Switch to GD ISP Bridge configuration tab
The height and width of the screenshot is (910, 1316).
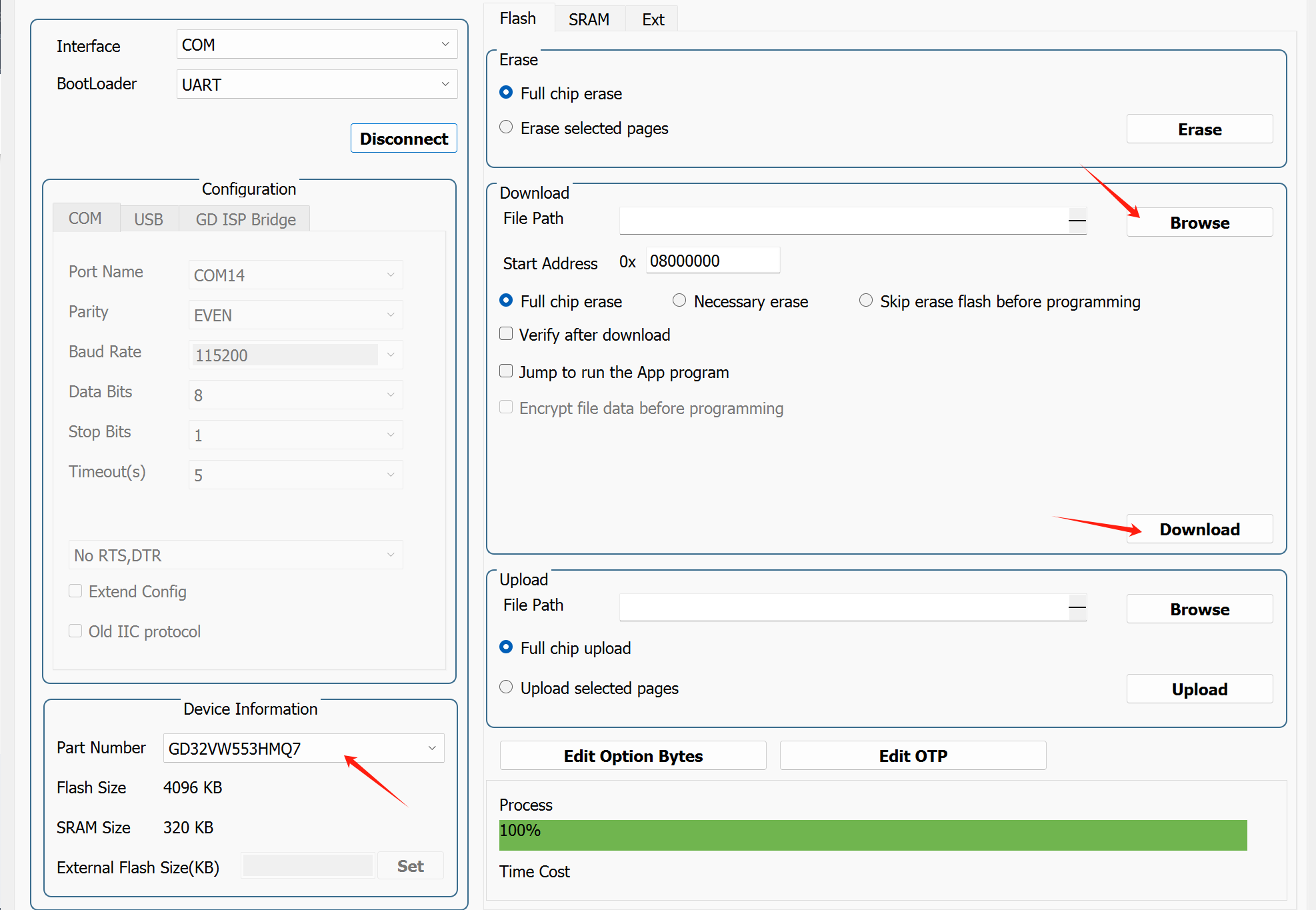coord(245,219)
